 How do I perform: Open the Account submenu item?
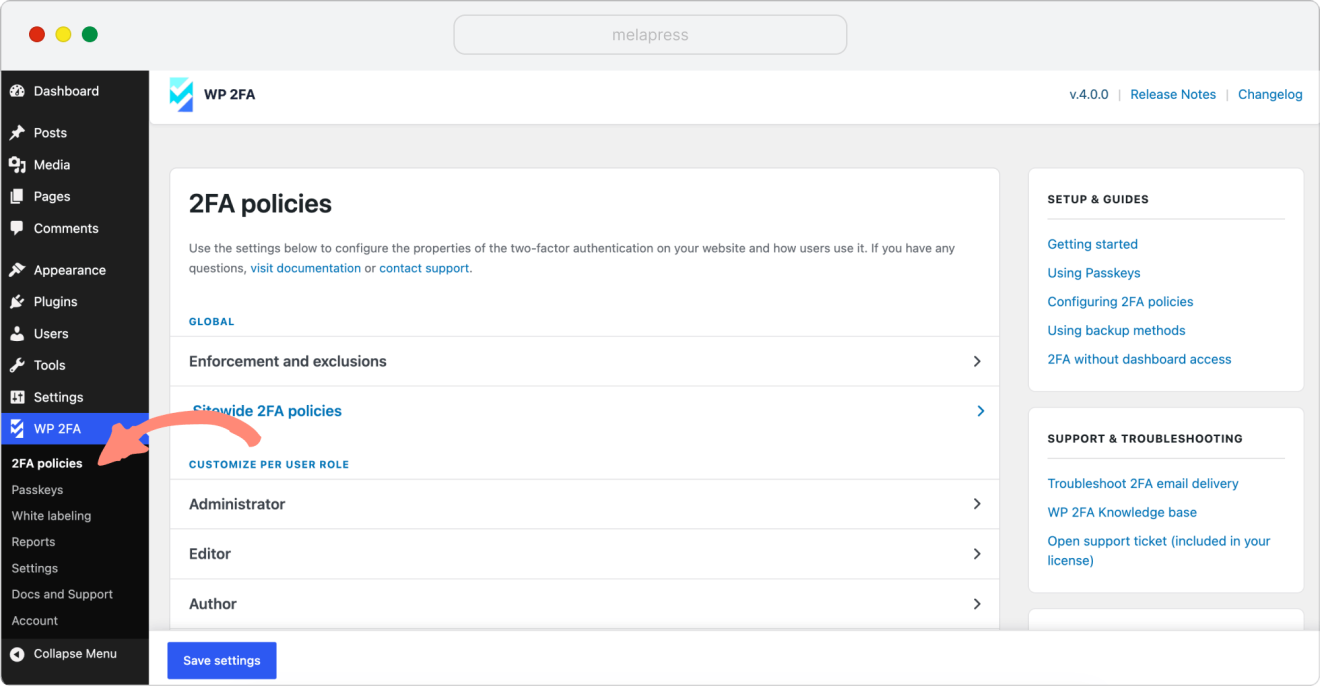[35, 621]
